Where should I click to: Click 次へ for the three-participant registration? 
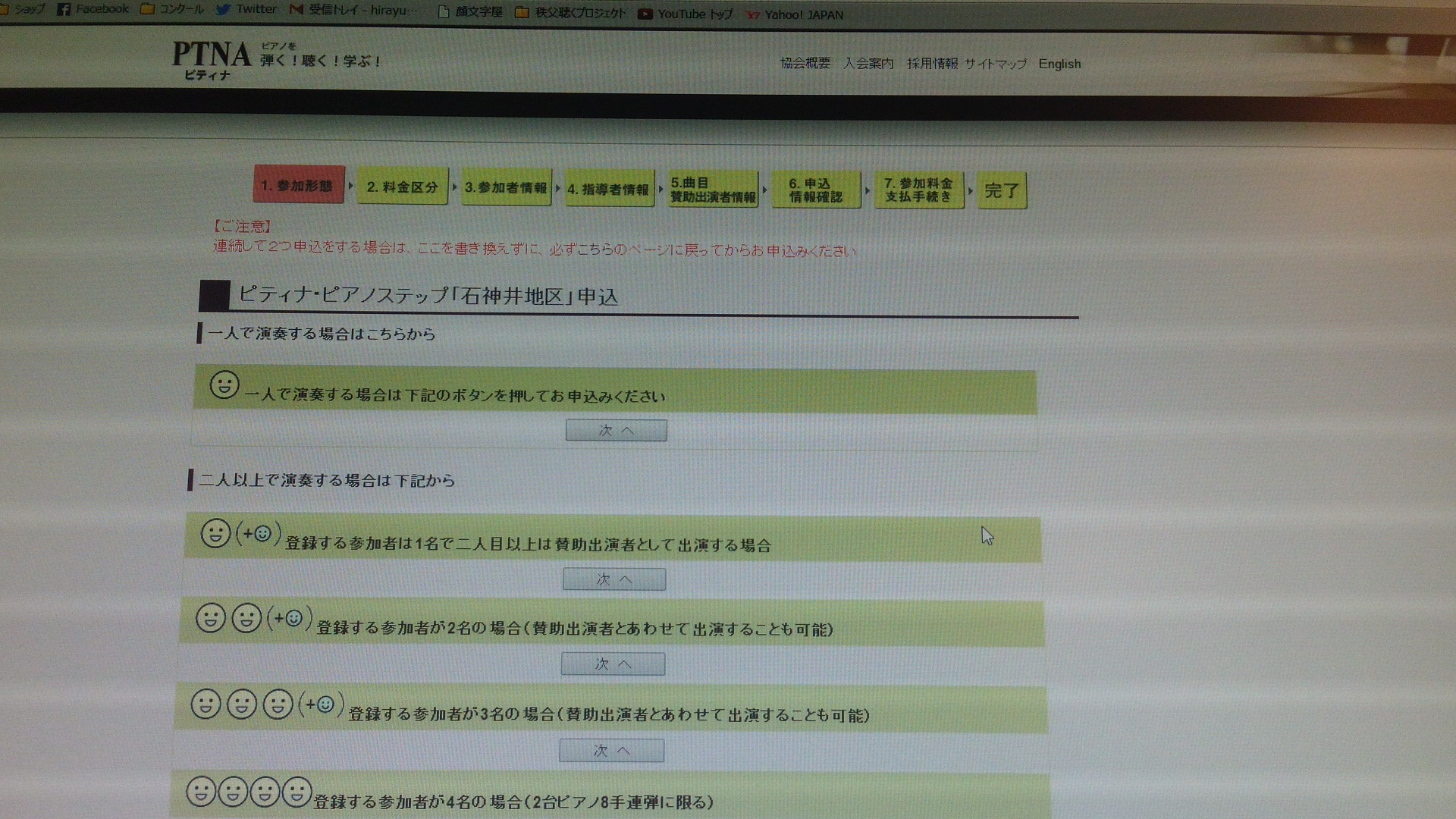[611, 751]
